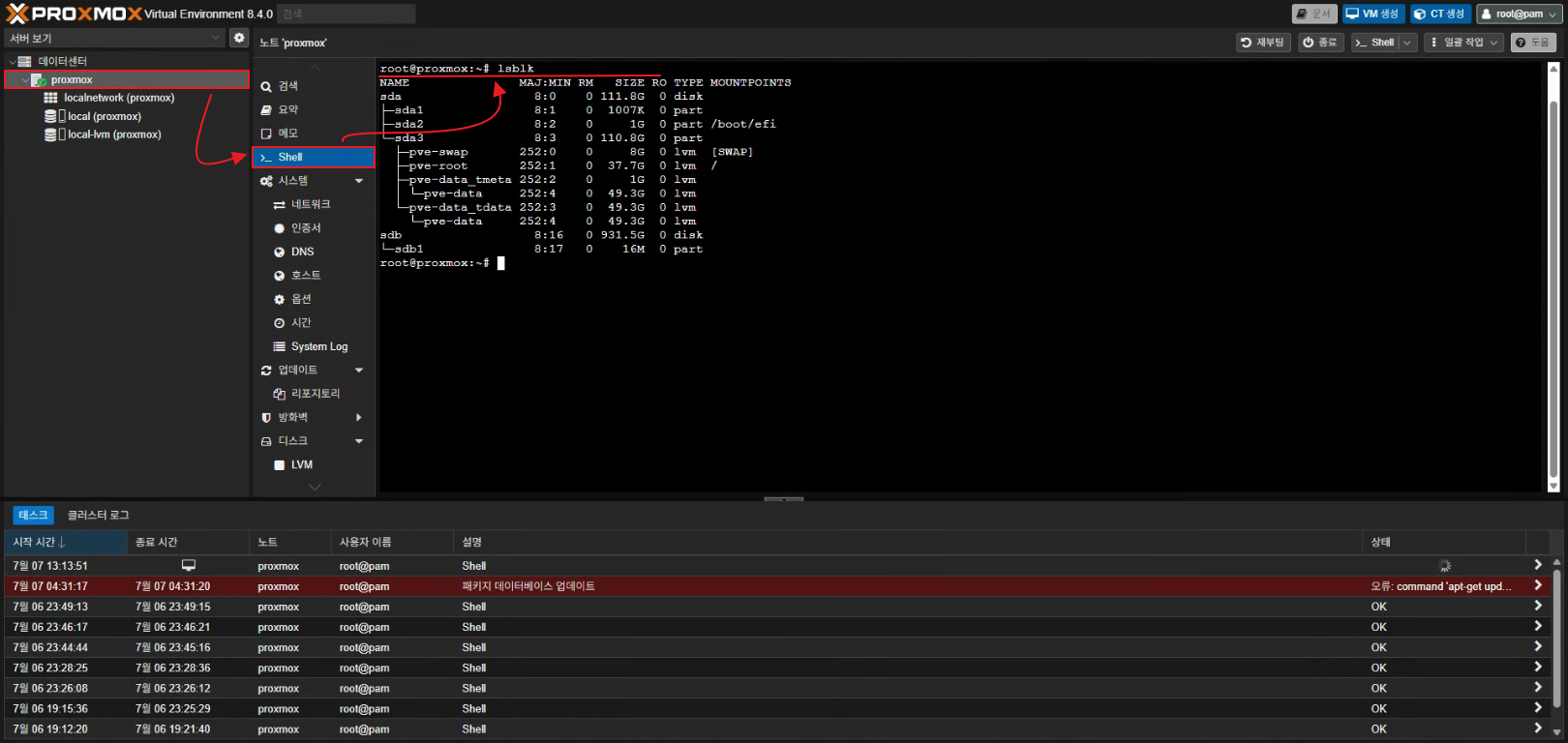Click the terminal command prompt area

(442, 263)
